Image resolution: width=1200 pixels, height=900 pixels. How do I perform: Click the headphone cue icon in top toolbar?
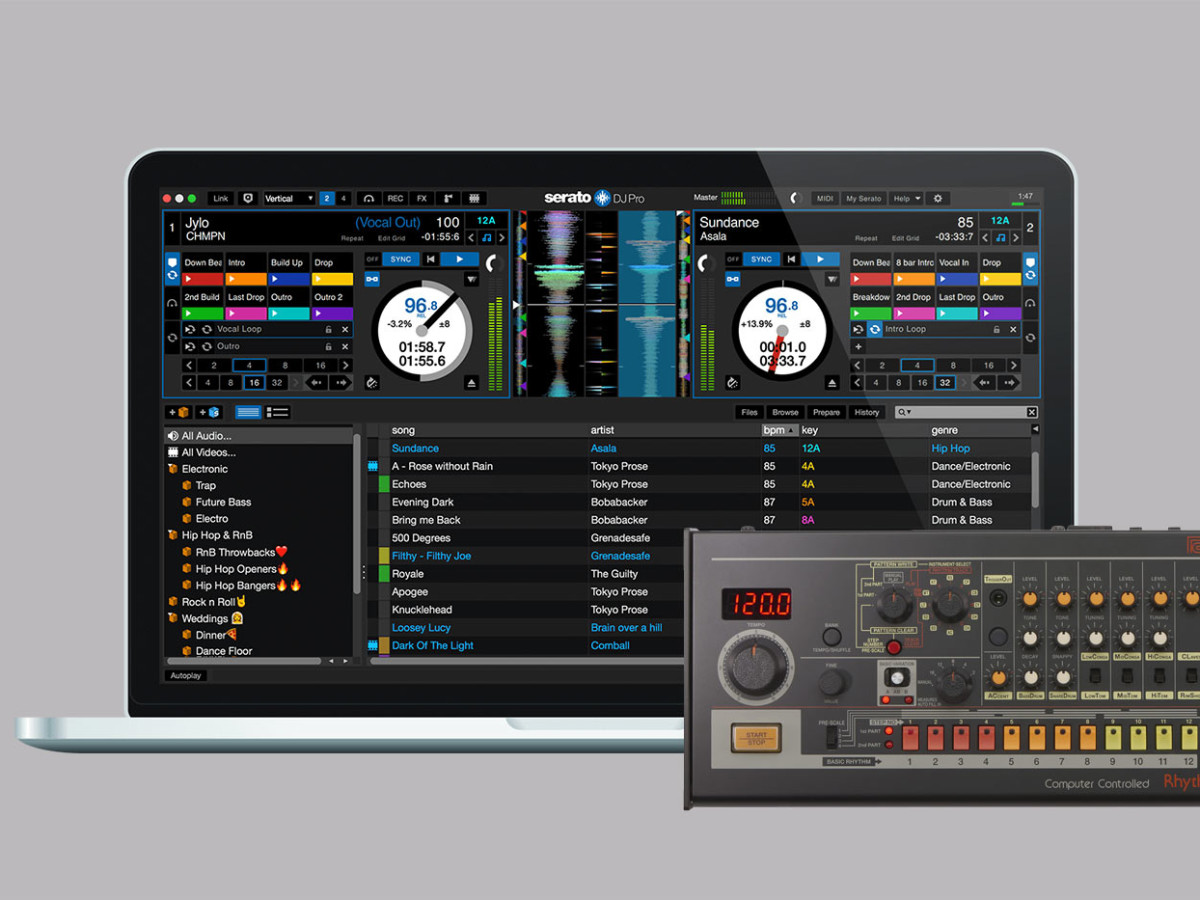[369, 198]
